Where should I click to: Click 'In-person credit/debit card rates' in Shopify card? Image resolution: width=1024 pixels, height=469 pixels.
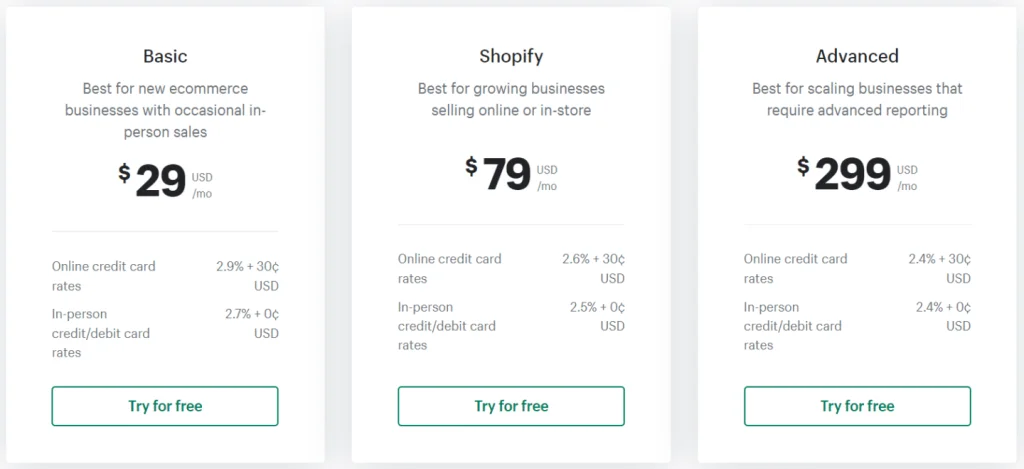[447, 326]
